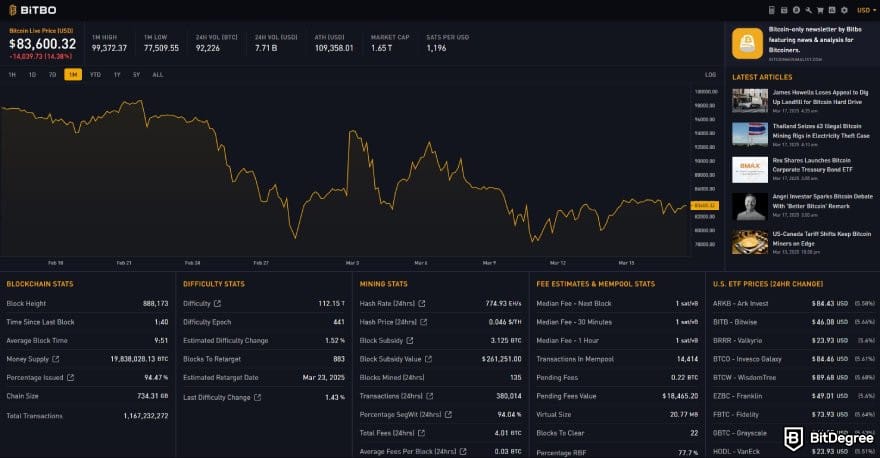880x458 pixels.
Task: Switch chart to the ALL range
Action: 158,75
